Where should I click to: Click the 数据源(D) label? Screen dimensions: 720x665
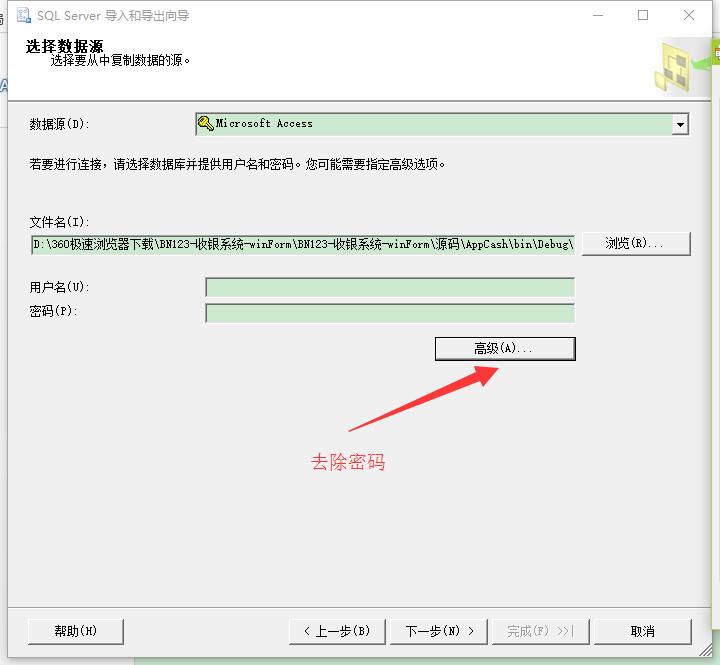59,124
